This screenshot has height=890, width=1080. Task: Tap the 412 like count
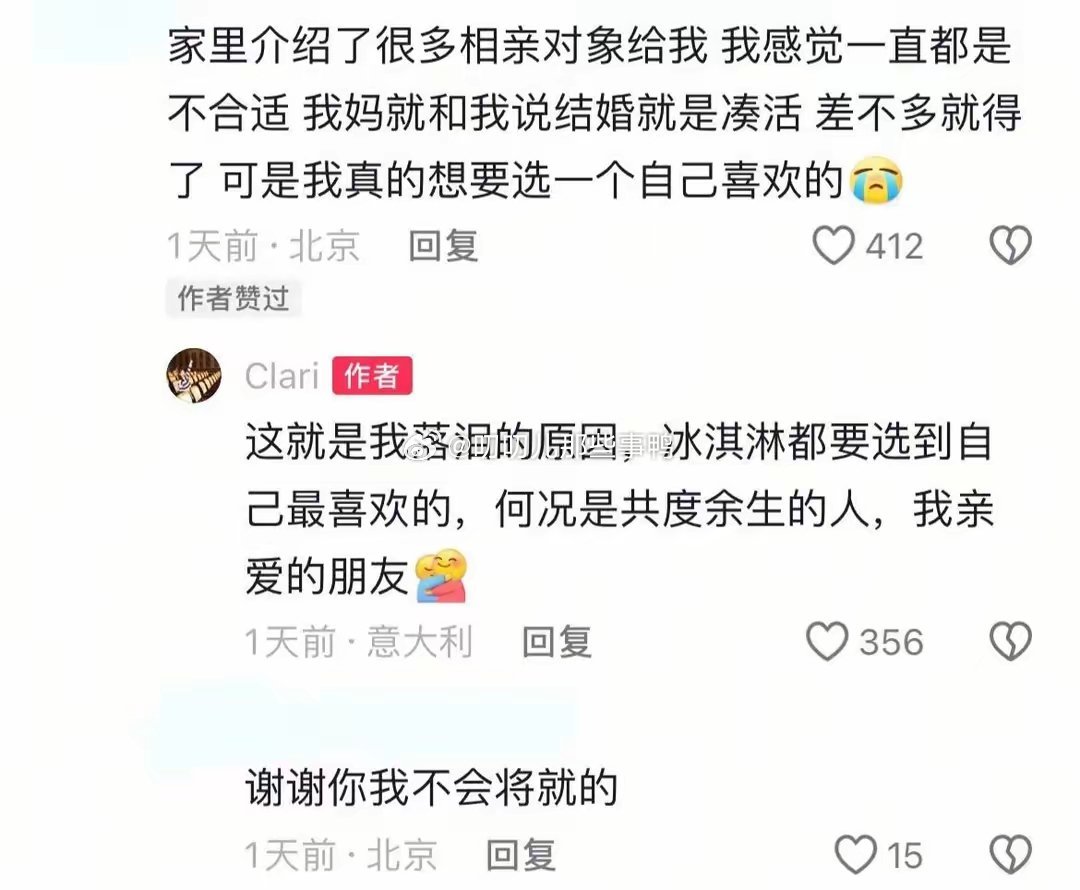(x=894, y=246)
